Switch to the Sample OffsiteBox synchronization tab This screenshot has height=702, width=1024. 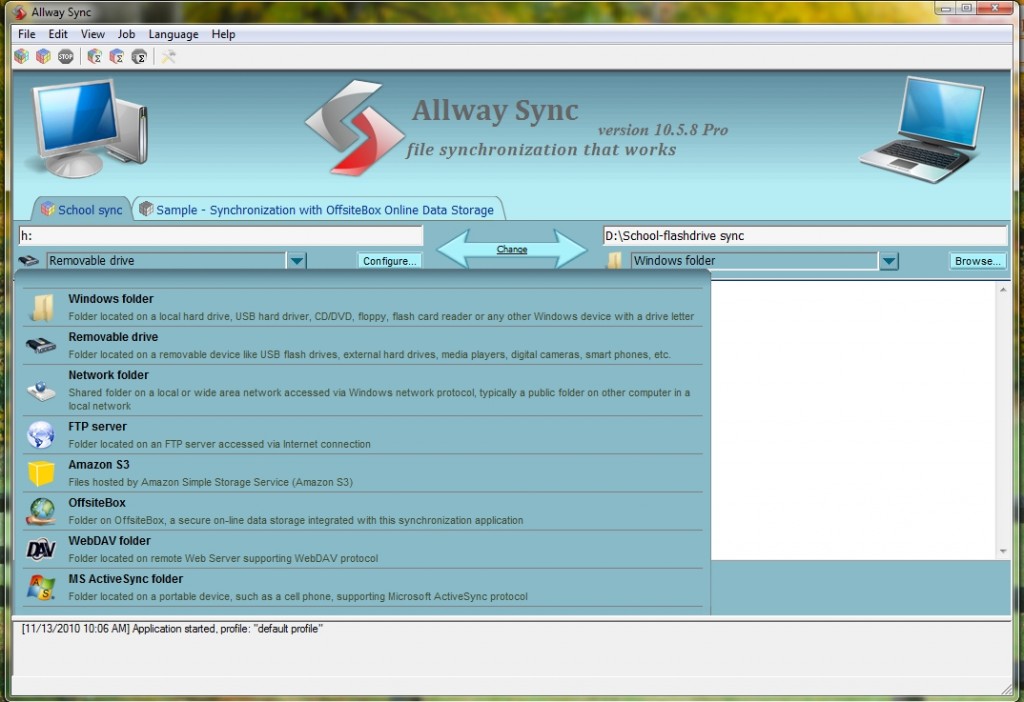[319, 210]
